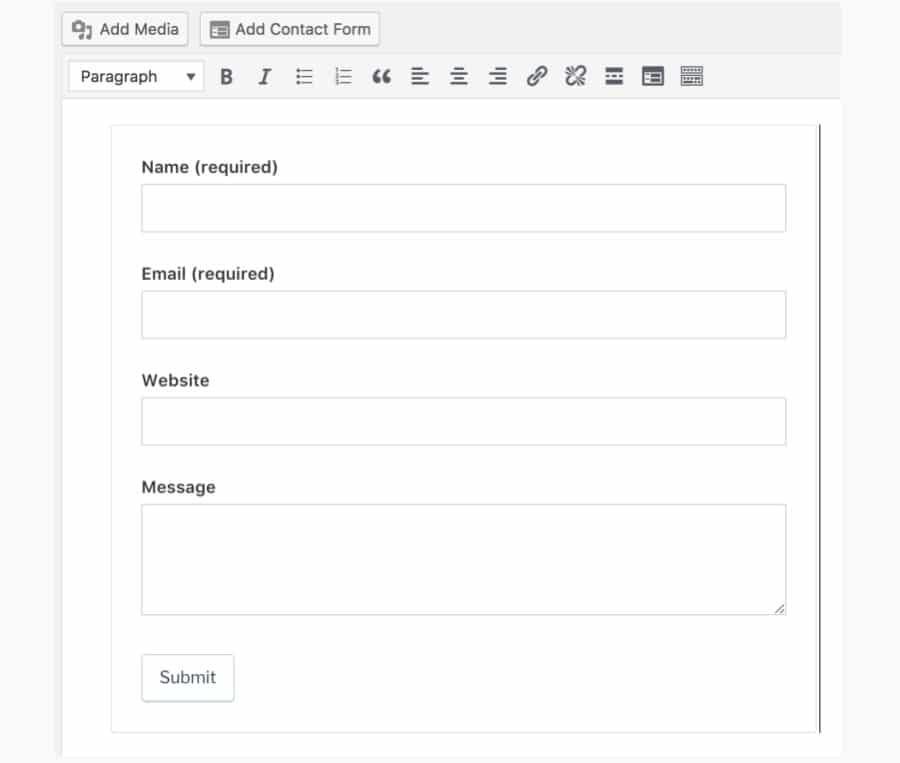Toggle bold formatting in the editor toolbar
The height and width of the screenshot is (763, 900).
pos(226,76)
